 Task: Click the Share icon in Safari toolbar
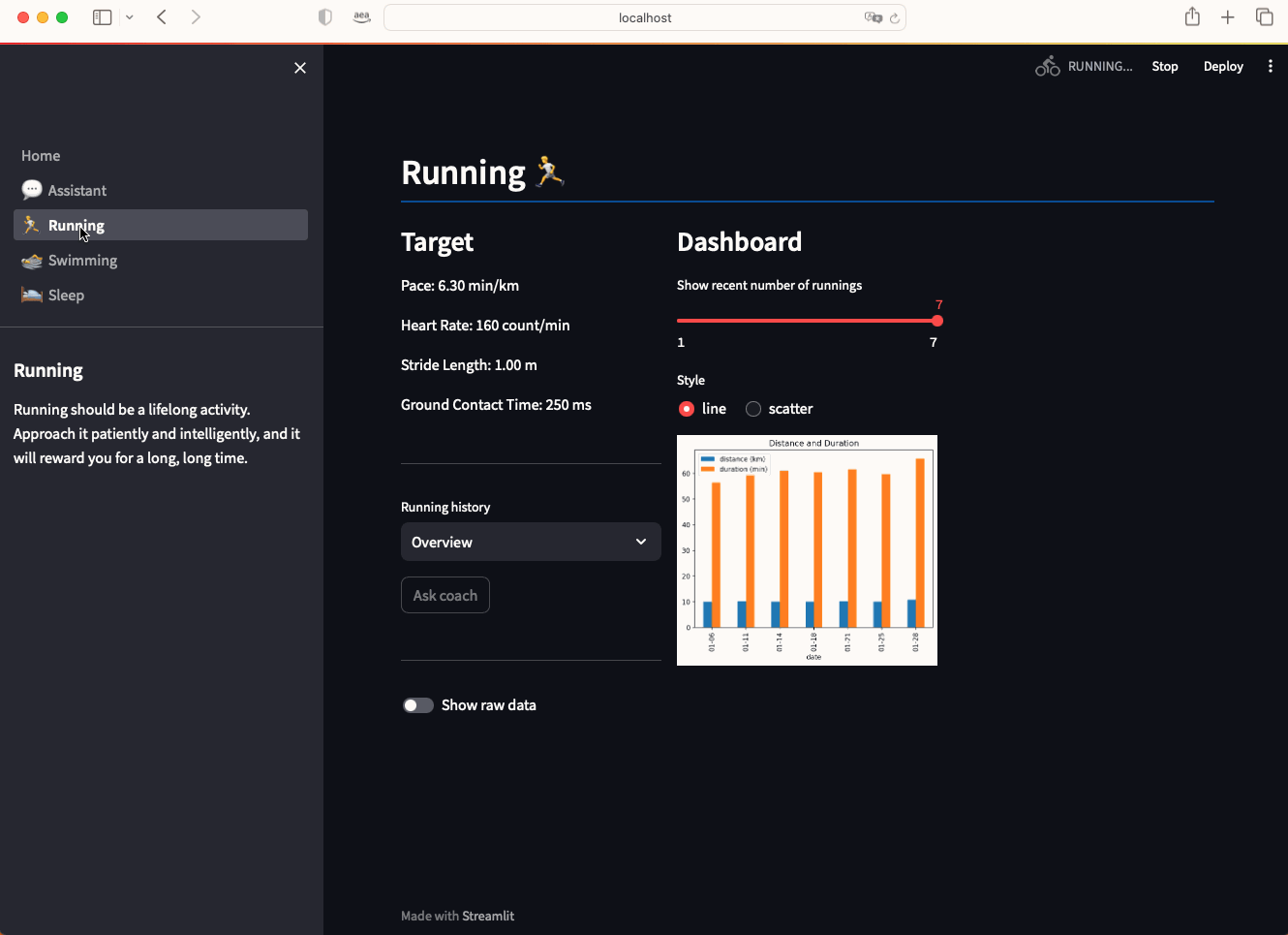(x=1192, y=17)
